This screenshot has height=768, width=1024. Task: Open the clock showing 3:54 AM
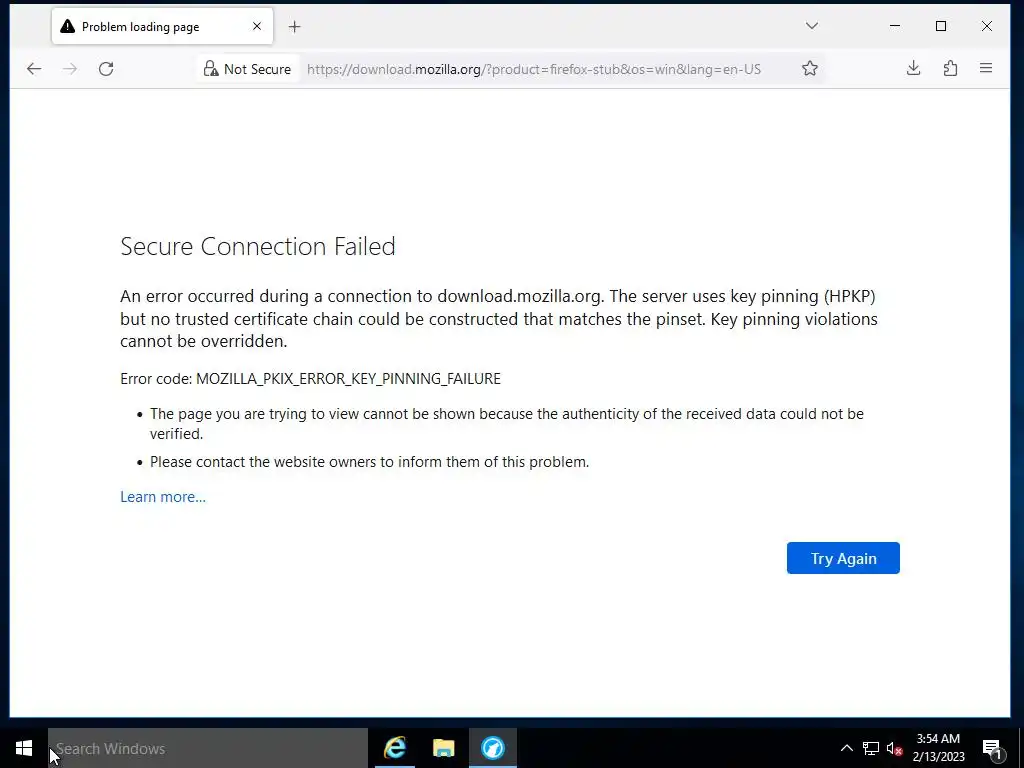click(x=938, y=748)
